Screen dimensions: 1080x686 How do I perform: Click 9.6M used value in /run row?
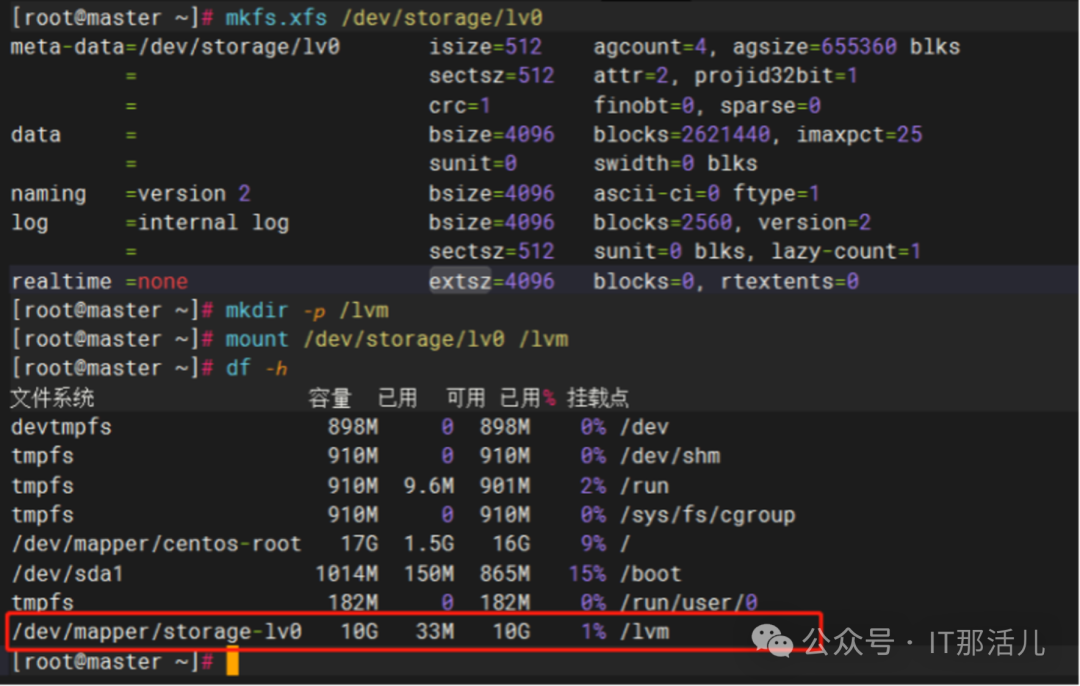(x=428, y=486)
